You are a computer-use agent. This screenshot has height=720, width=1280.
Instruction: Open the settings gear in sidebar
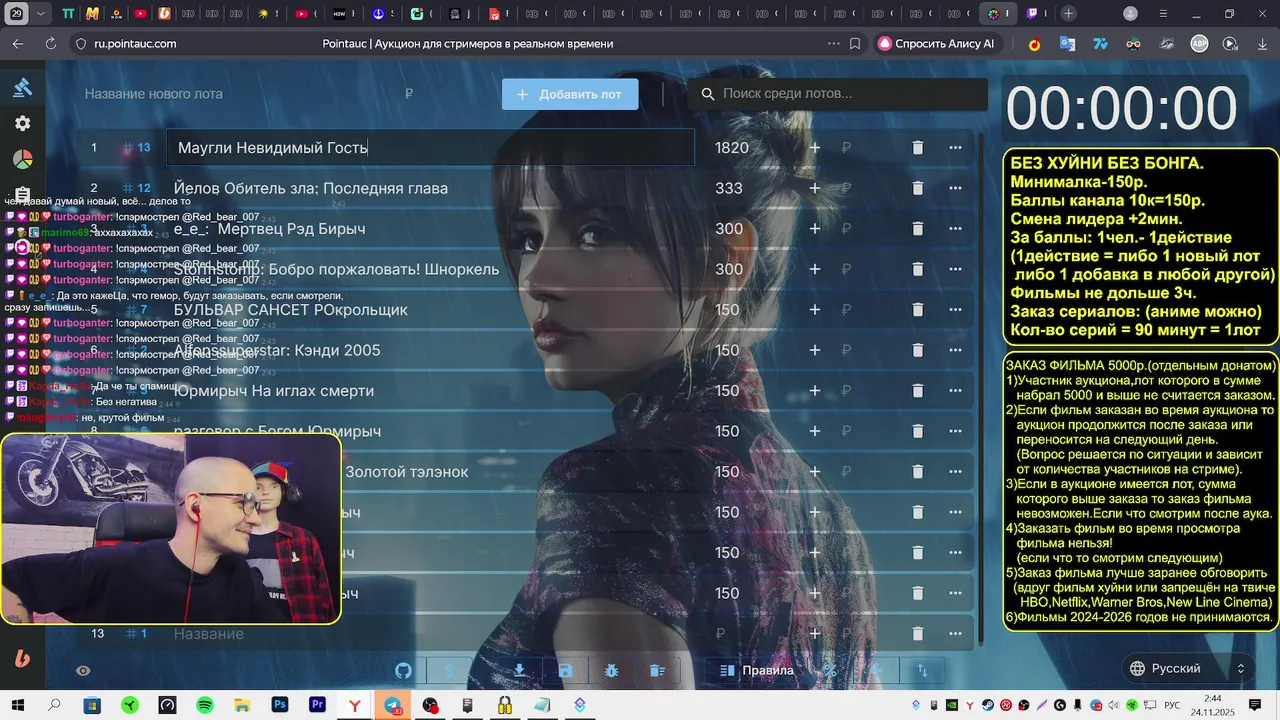22,123
